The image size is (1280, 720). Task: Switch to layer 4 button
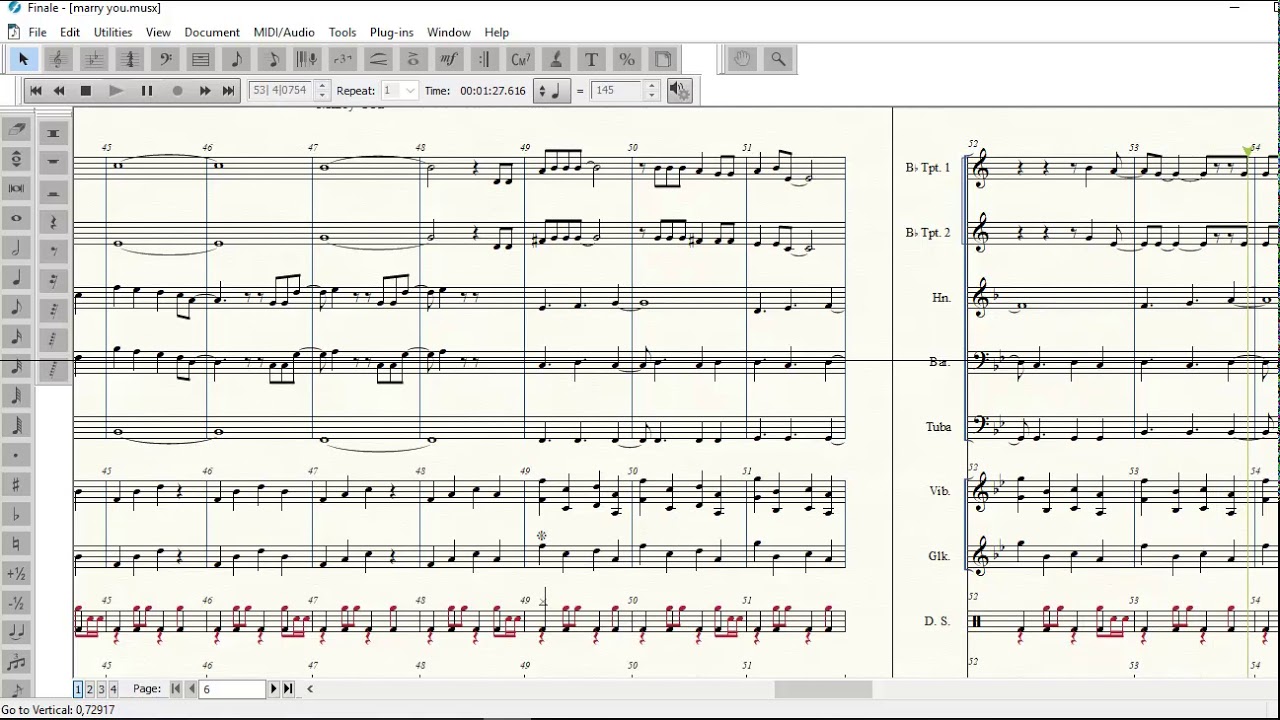coord(113,689)
